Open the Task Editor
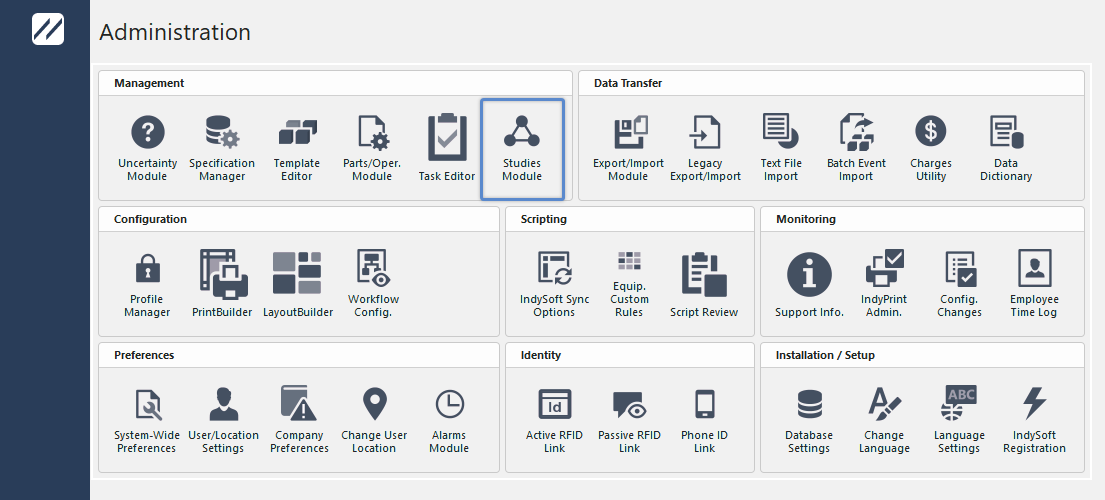Viewport: 1105px width, 500px height. pyautogui.click(x=447, y=149)
